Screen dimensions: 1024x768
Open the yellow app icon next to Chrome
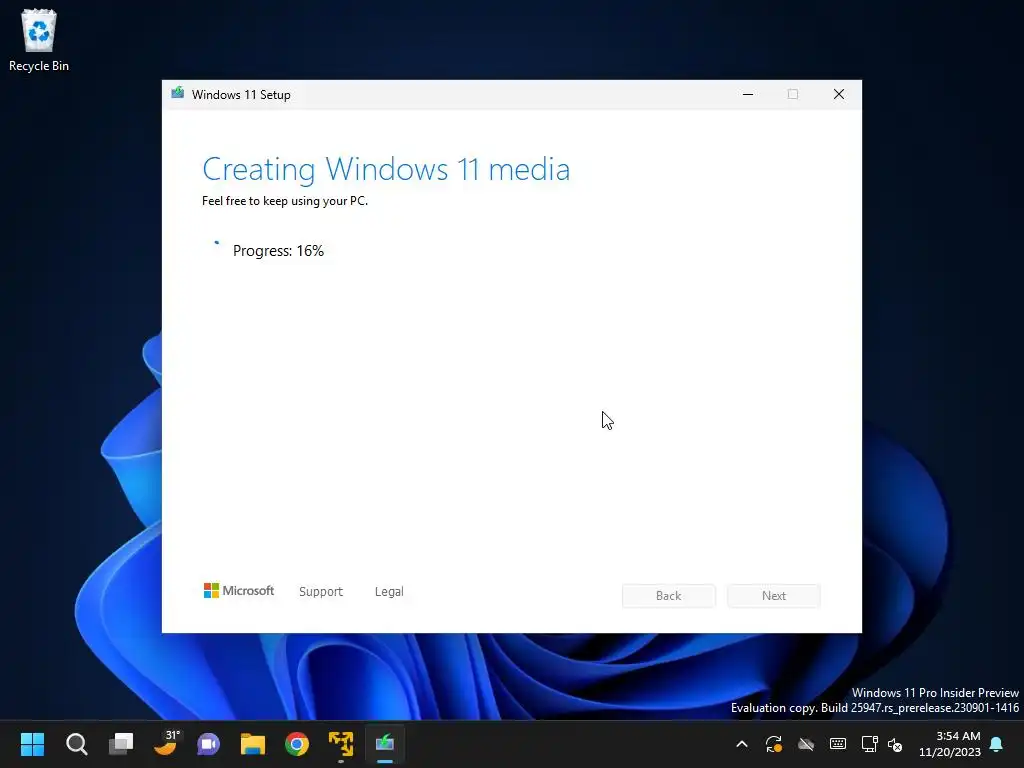pyautogui.click(x=341, y=744)
